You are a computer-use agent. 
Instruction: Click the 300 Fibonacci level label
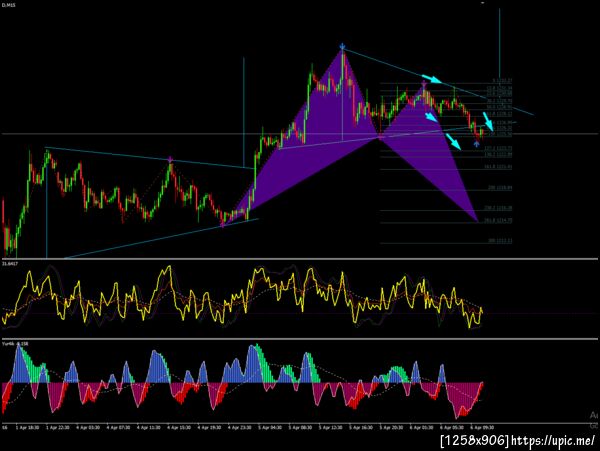(500, 241)
